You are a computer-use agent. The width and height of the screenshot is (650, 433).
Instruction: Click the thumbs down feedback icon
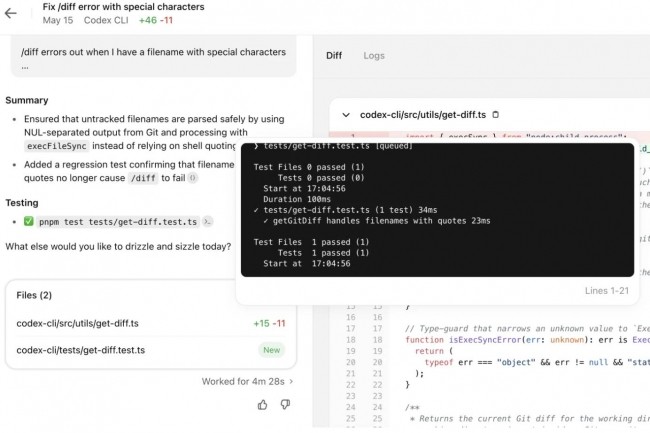pyautogui.click(x=285, y=404)
